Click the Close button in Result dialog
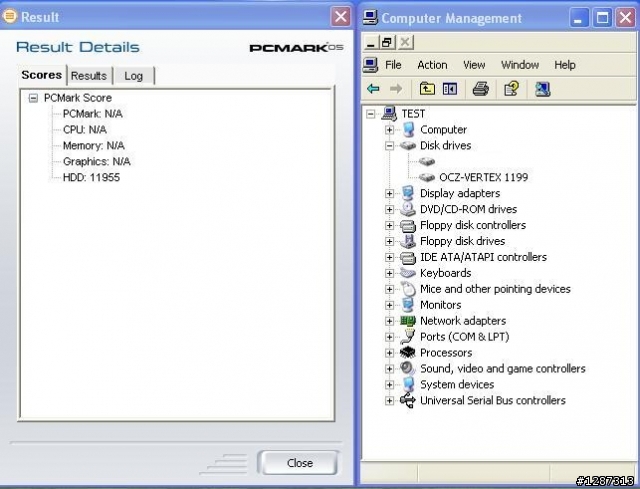The width and height of the screenshot is (640, 489). pyautogui.click(x=300, y=463)
